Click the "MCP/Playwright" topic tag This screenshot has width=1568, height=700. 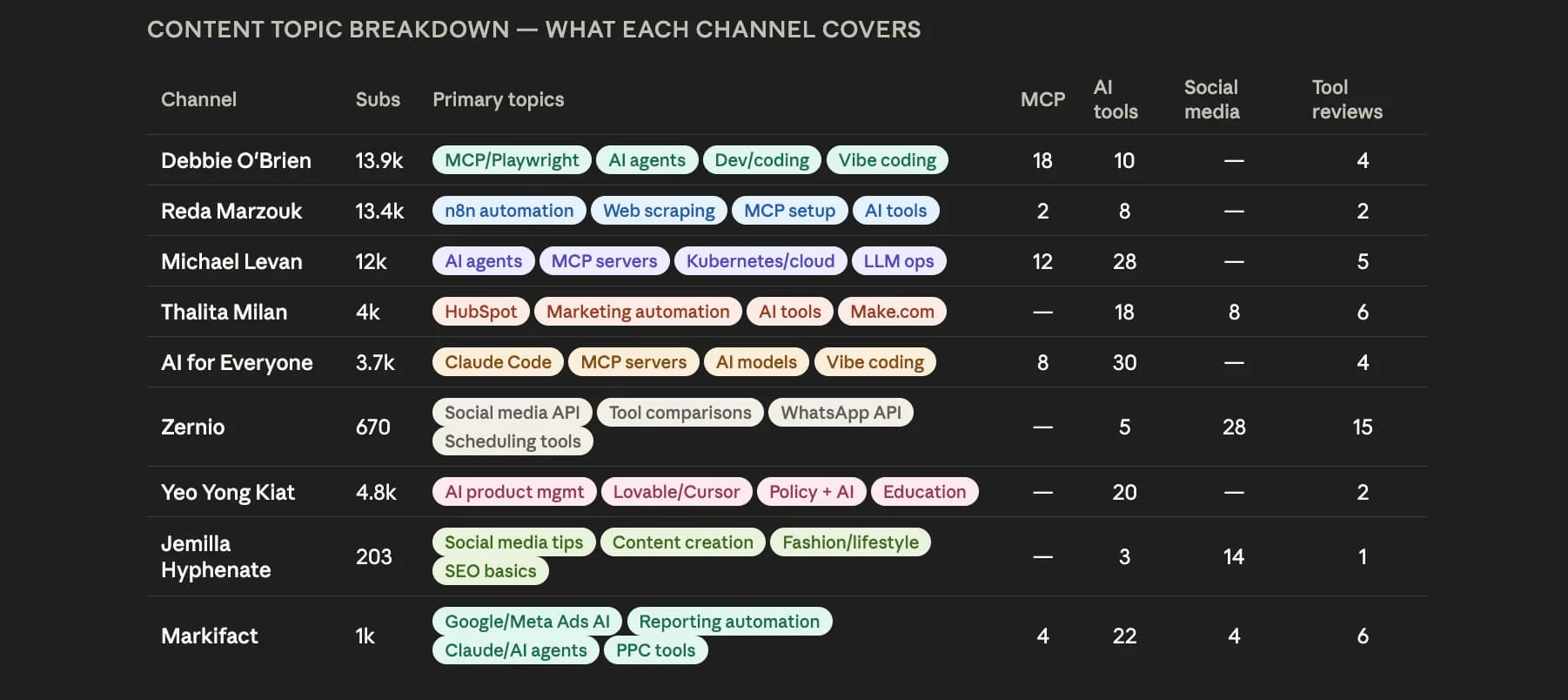[512, 160]
